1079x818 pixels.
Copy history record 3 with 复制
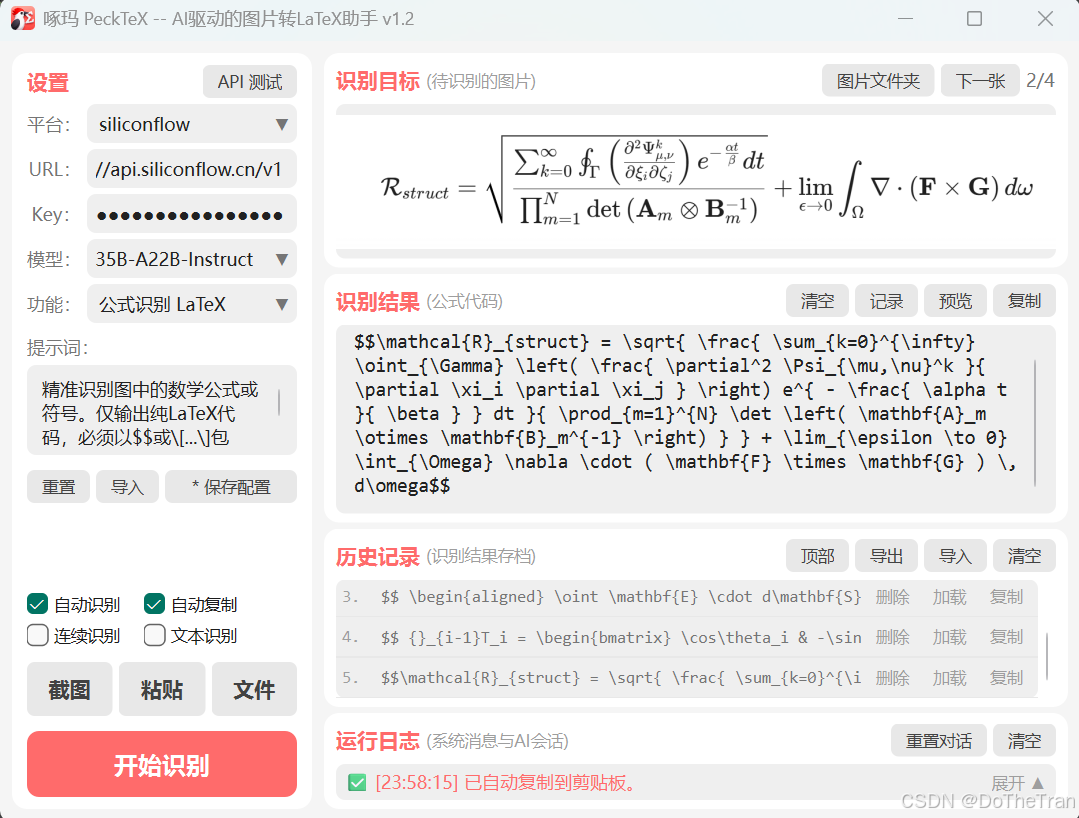(1007, 596)
